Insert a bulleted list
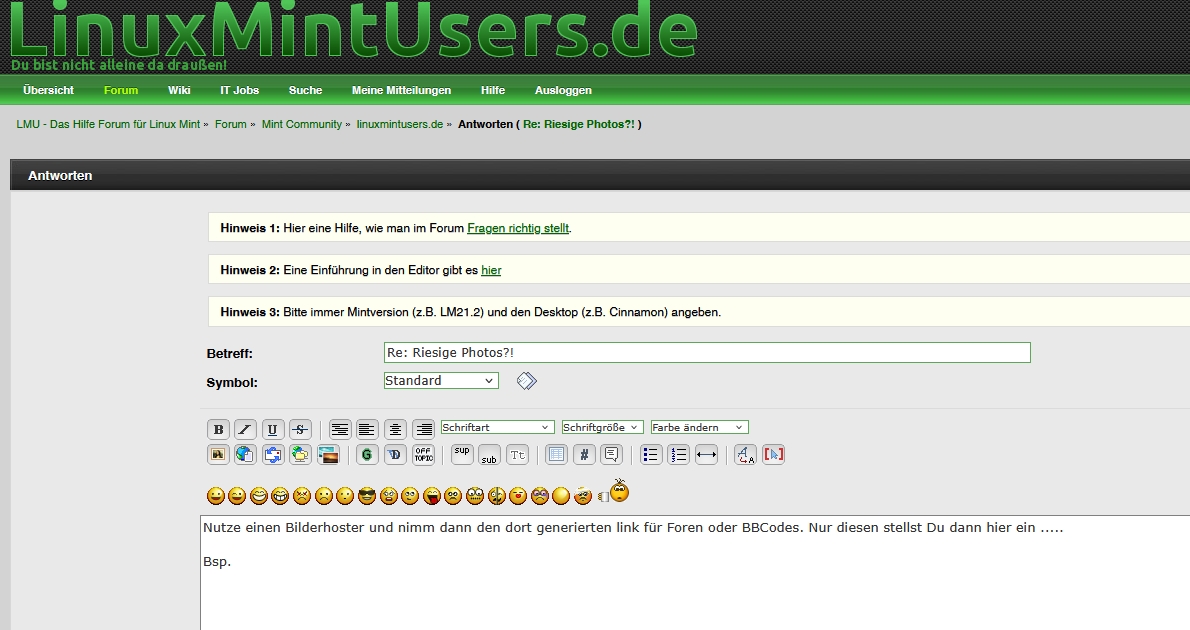This screenshot has height=630, width=1190. (650, 454)
